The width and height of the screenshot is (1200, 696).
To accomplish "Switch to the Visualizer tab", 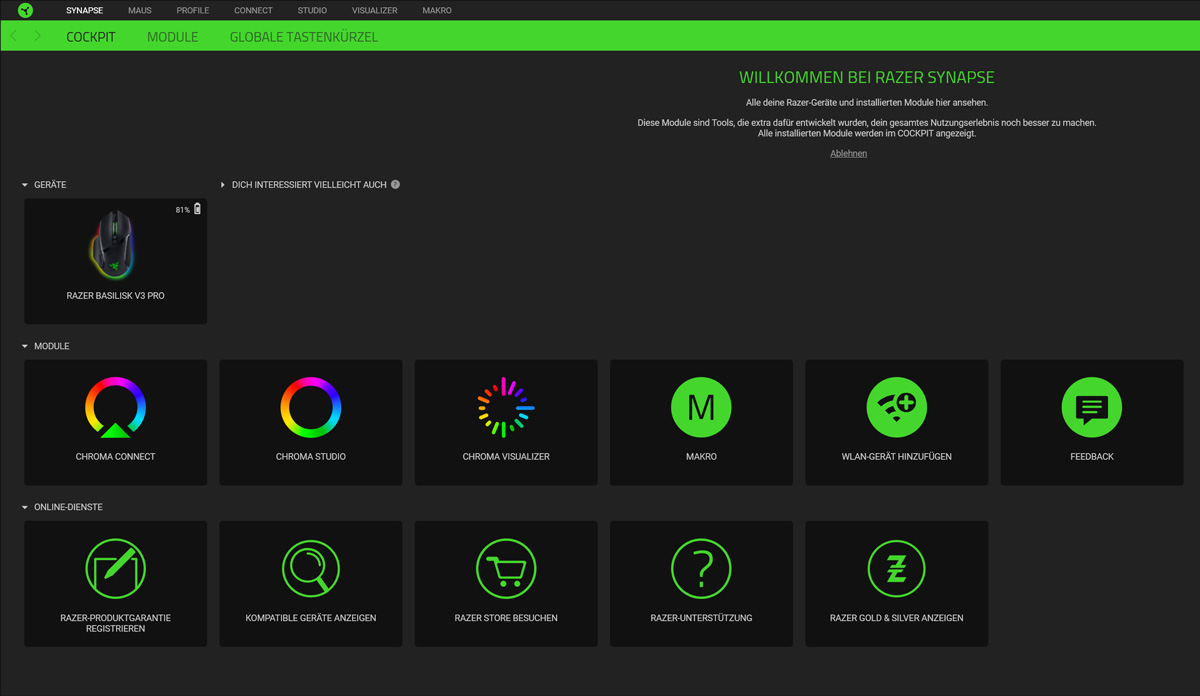I will (x=375, y=10).
